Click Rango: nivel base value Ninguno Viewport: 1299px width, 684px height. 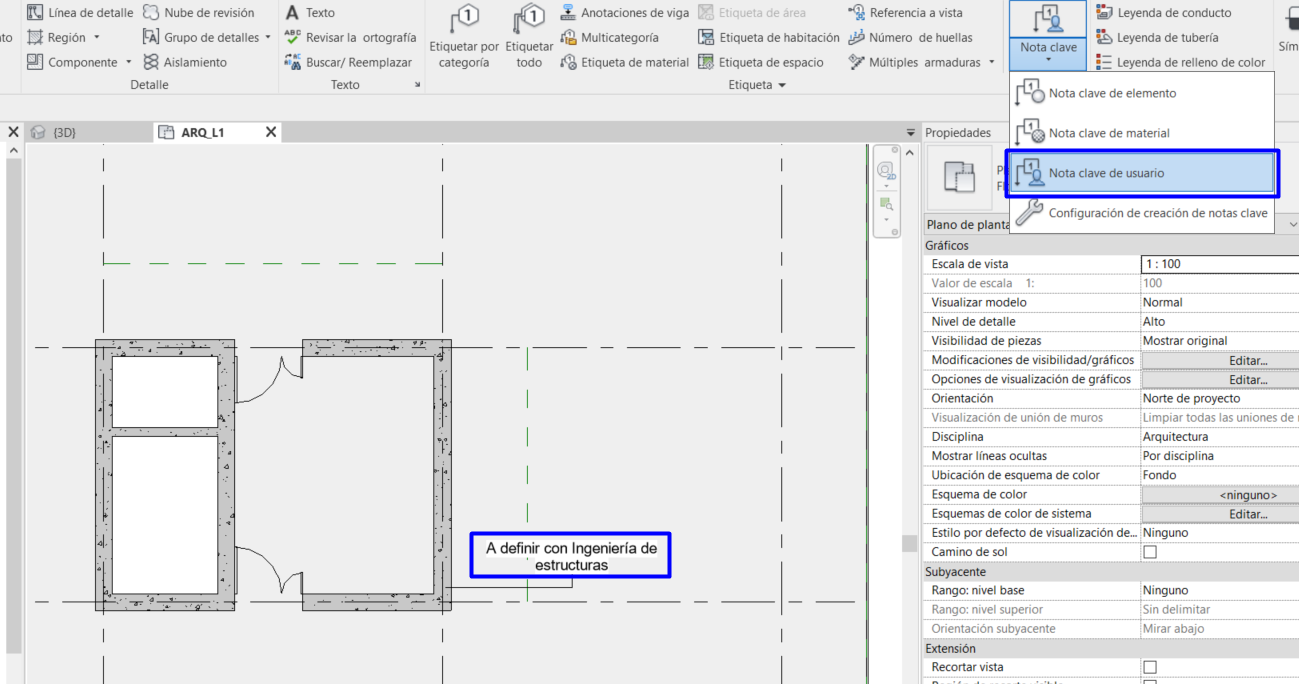(1220, 590)
